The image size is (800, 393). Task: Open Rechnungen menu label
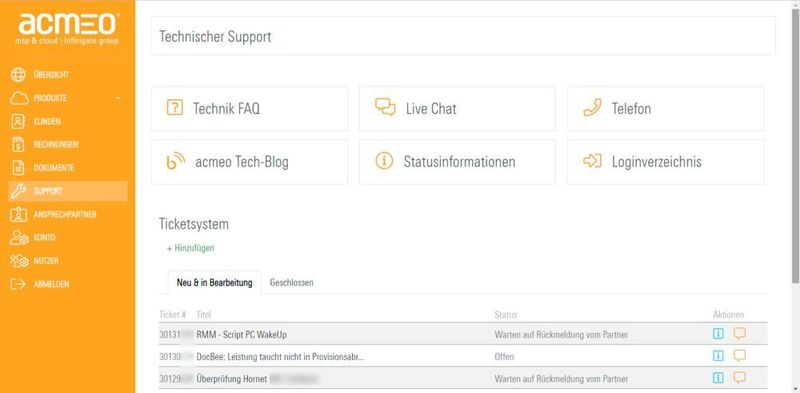tap(56, 144)
